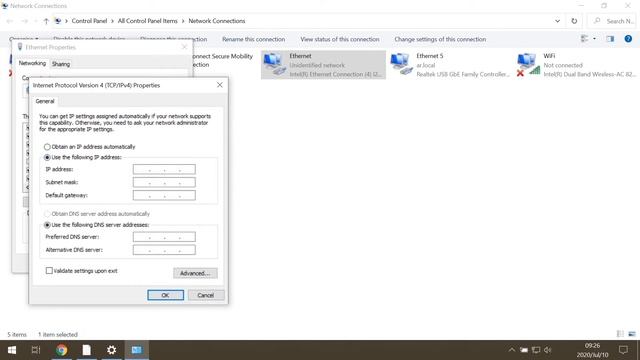This screenshot has width=640, height=360.
Task: Switch to Sharing tab in Ethernet Properties
Action: [61, 64]
